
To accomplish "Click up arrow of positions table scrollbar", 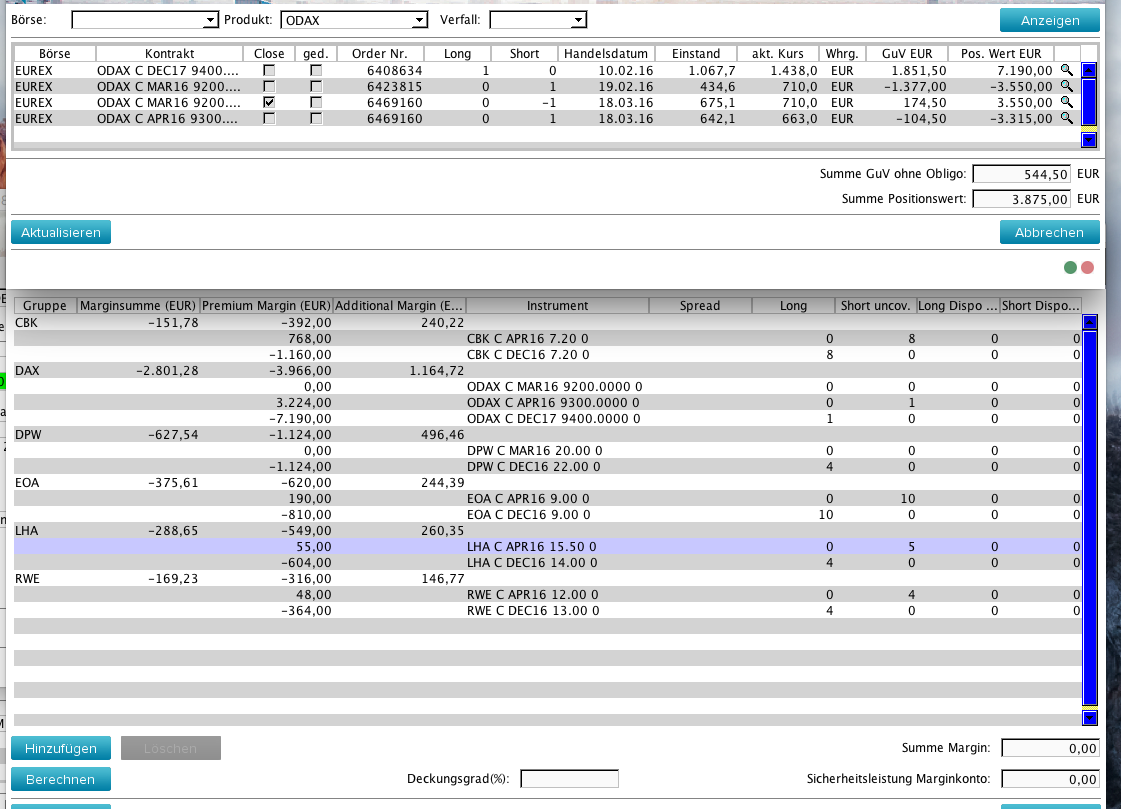I will 1090,70.
